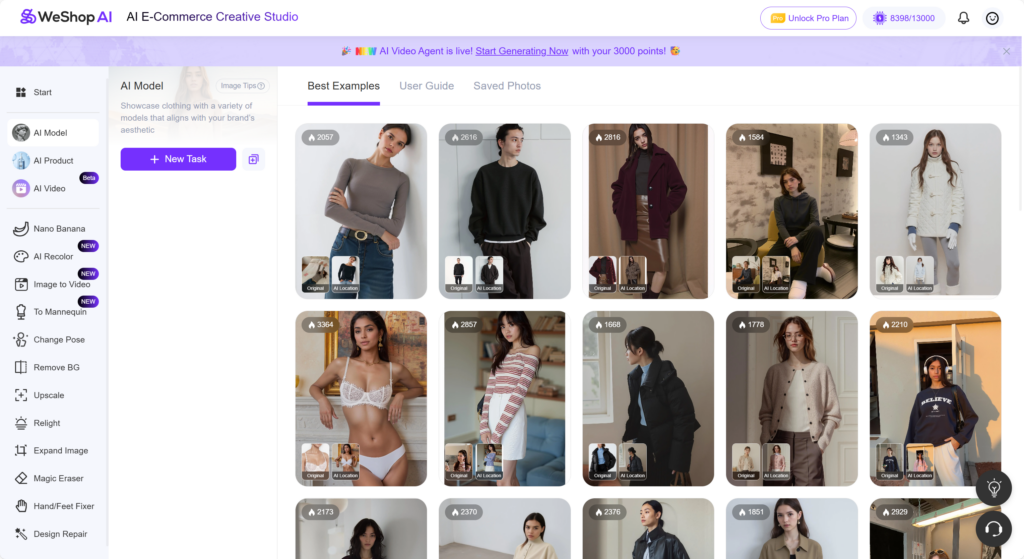The height and width of the screenshot is (559, 1024).
Task: Select the Relight tool icon
Action: click(x=21, y=423)
